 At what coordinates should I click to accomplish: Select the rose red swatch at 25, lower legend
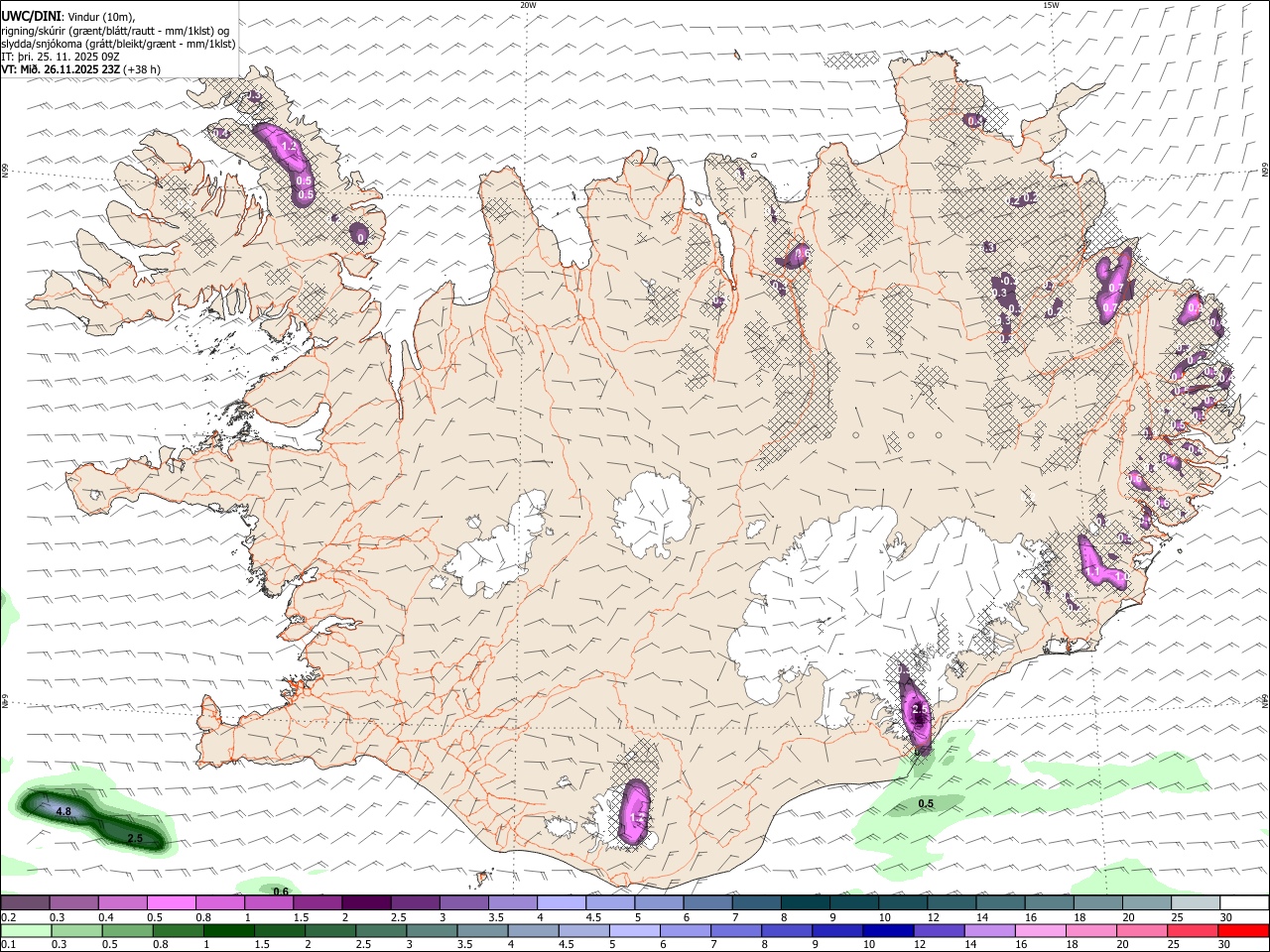click(x=1192, y=931)
